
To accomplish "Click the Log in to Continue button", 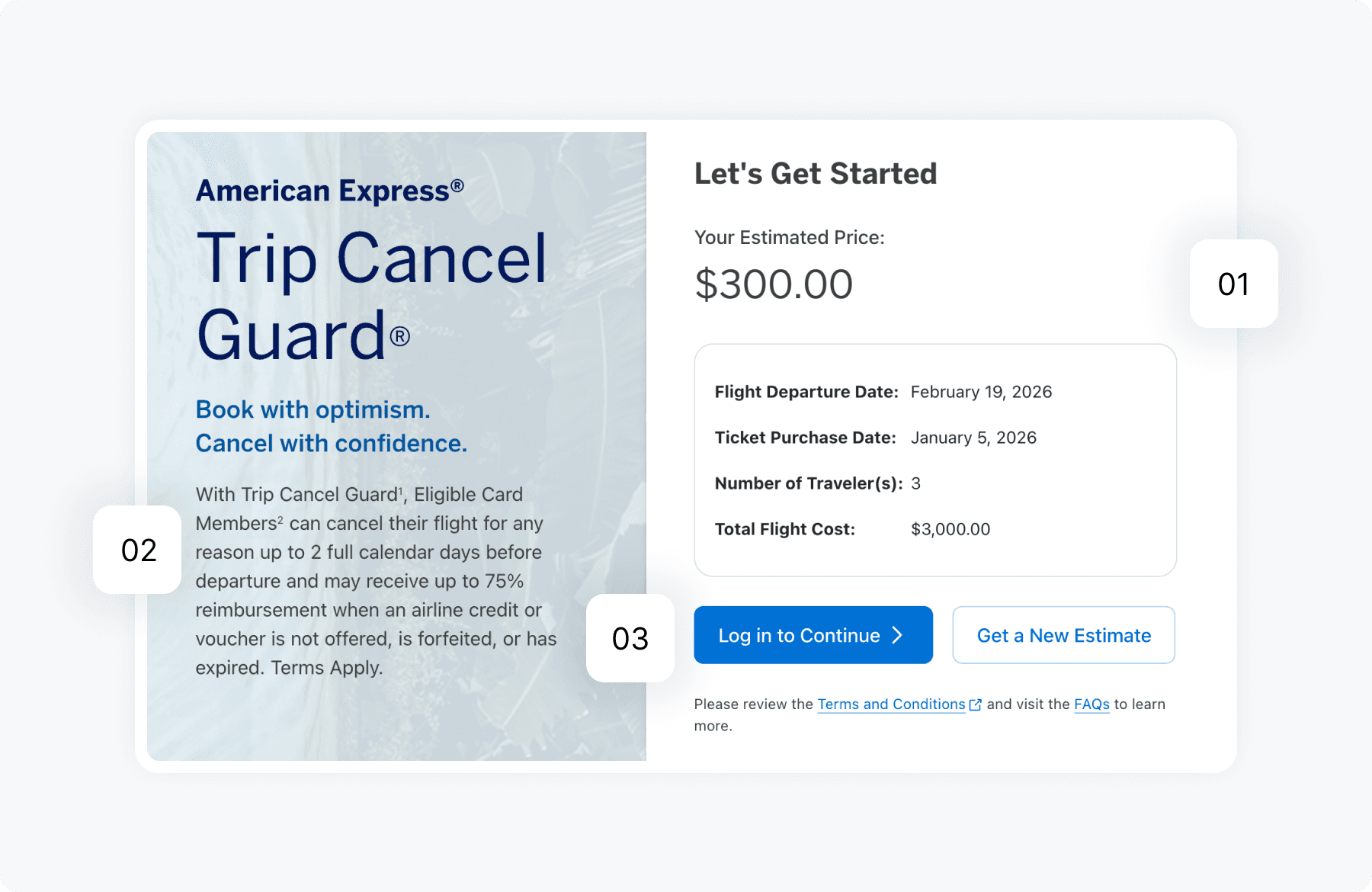I will coord(813,635).
